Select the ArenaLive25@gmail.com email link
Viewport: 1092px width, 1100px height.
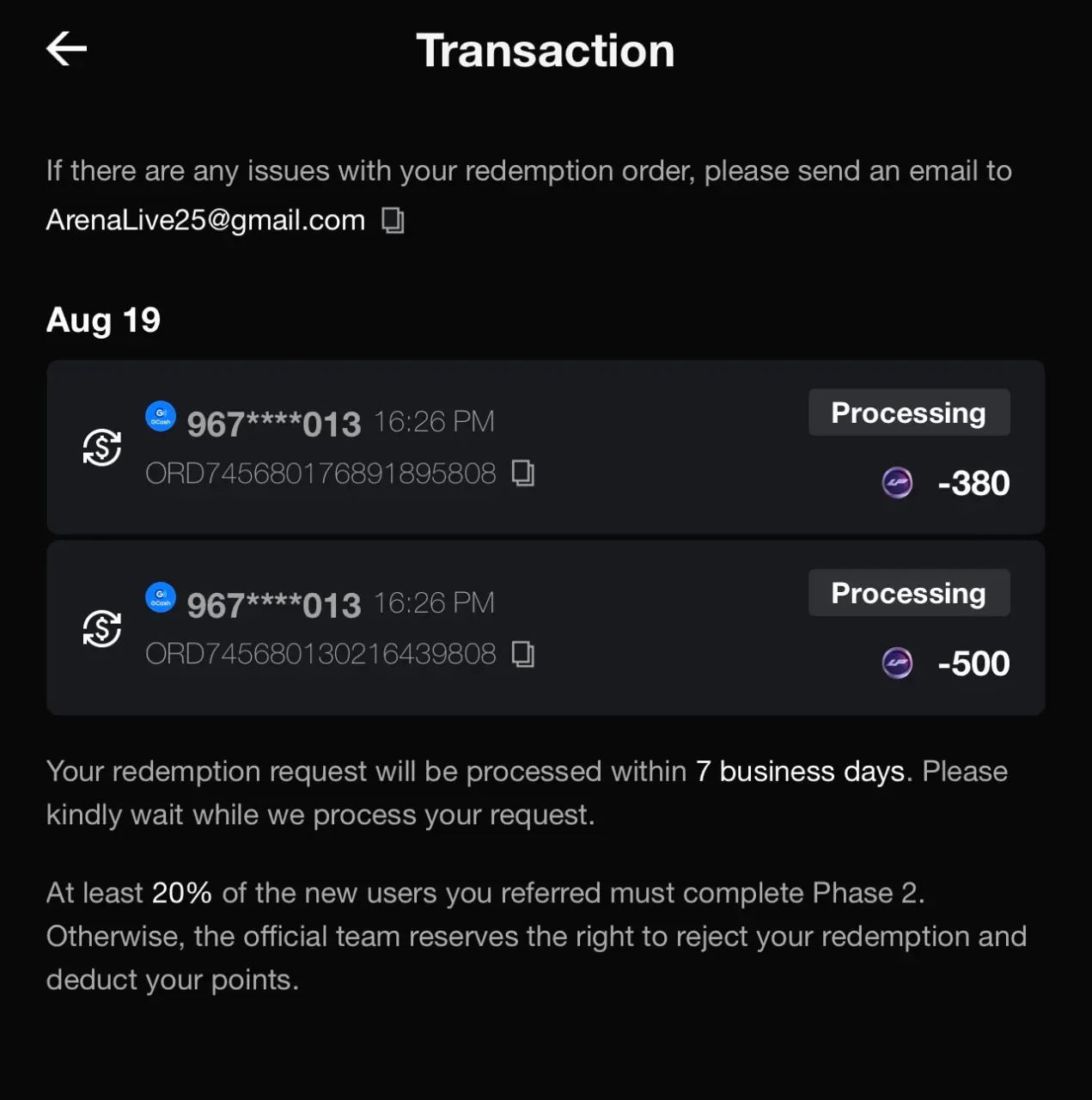click(205, 221)
